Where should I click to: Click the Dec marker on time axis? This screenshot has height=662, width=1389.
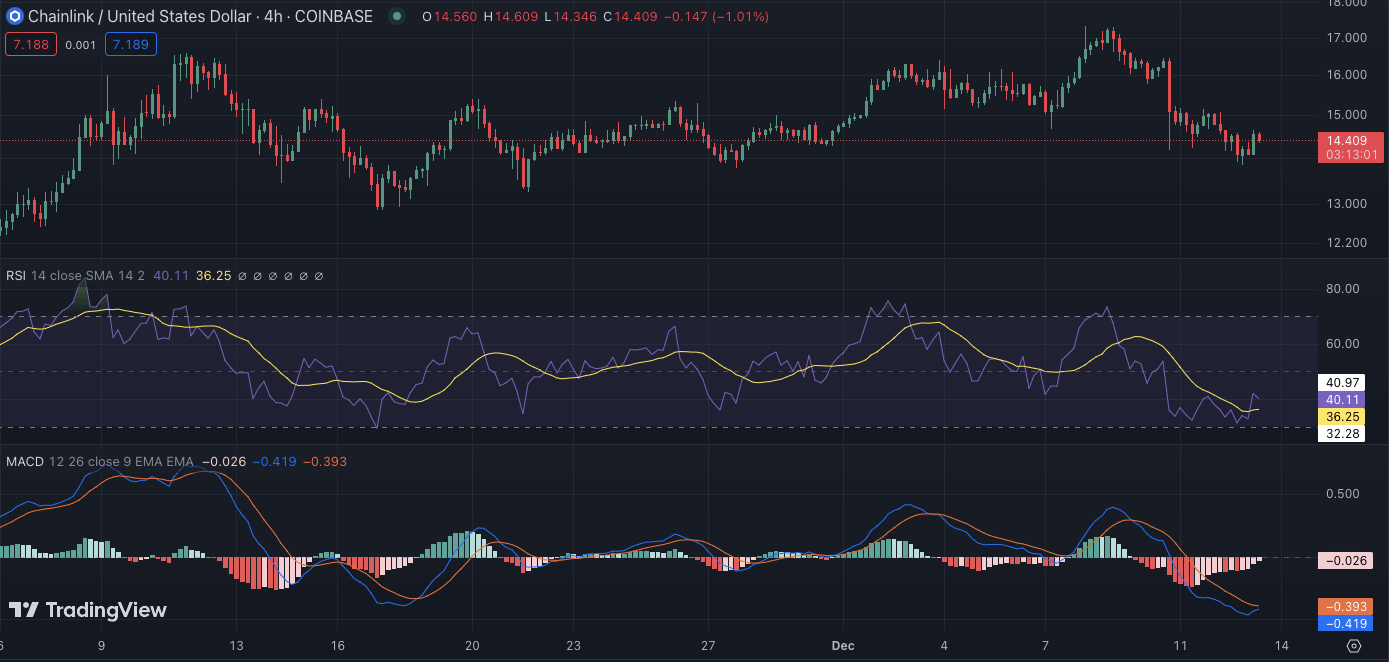[x=843, y=646]
